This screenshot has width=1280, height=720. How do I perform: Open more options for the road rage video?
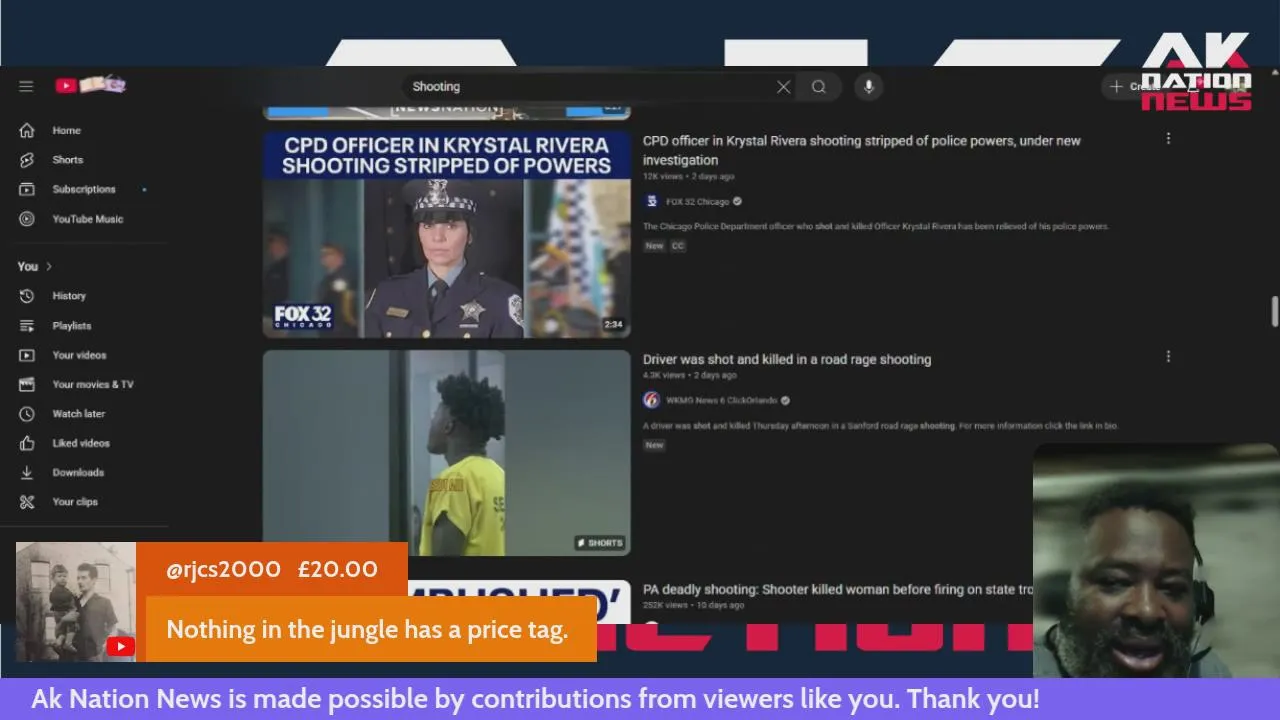pyautogui.click(x=1168, y=357)
